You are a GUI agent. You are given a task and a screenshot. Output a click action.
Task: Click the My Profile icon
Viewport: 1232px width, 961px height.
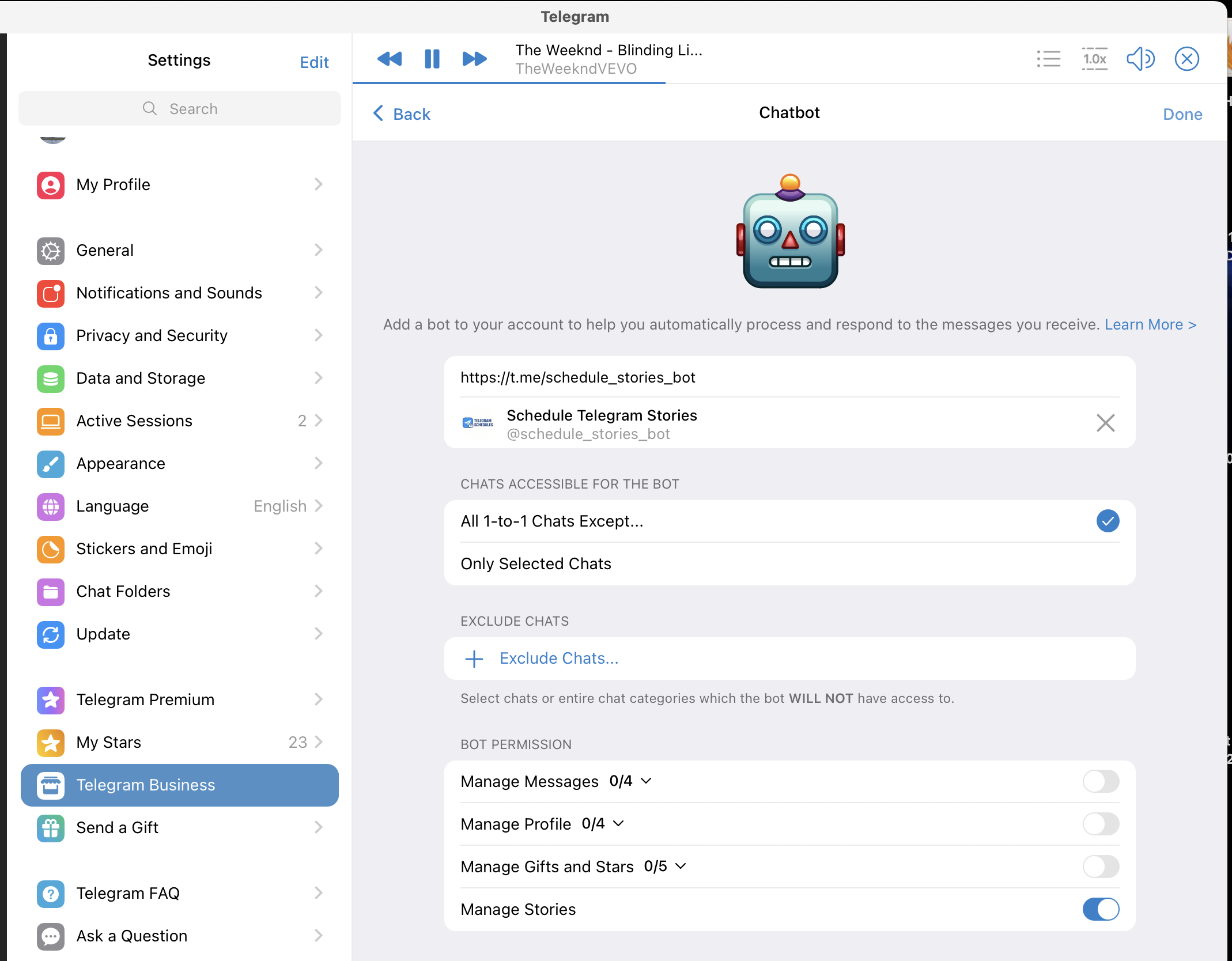(x=51, y=185)
